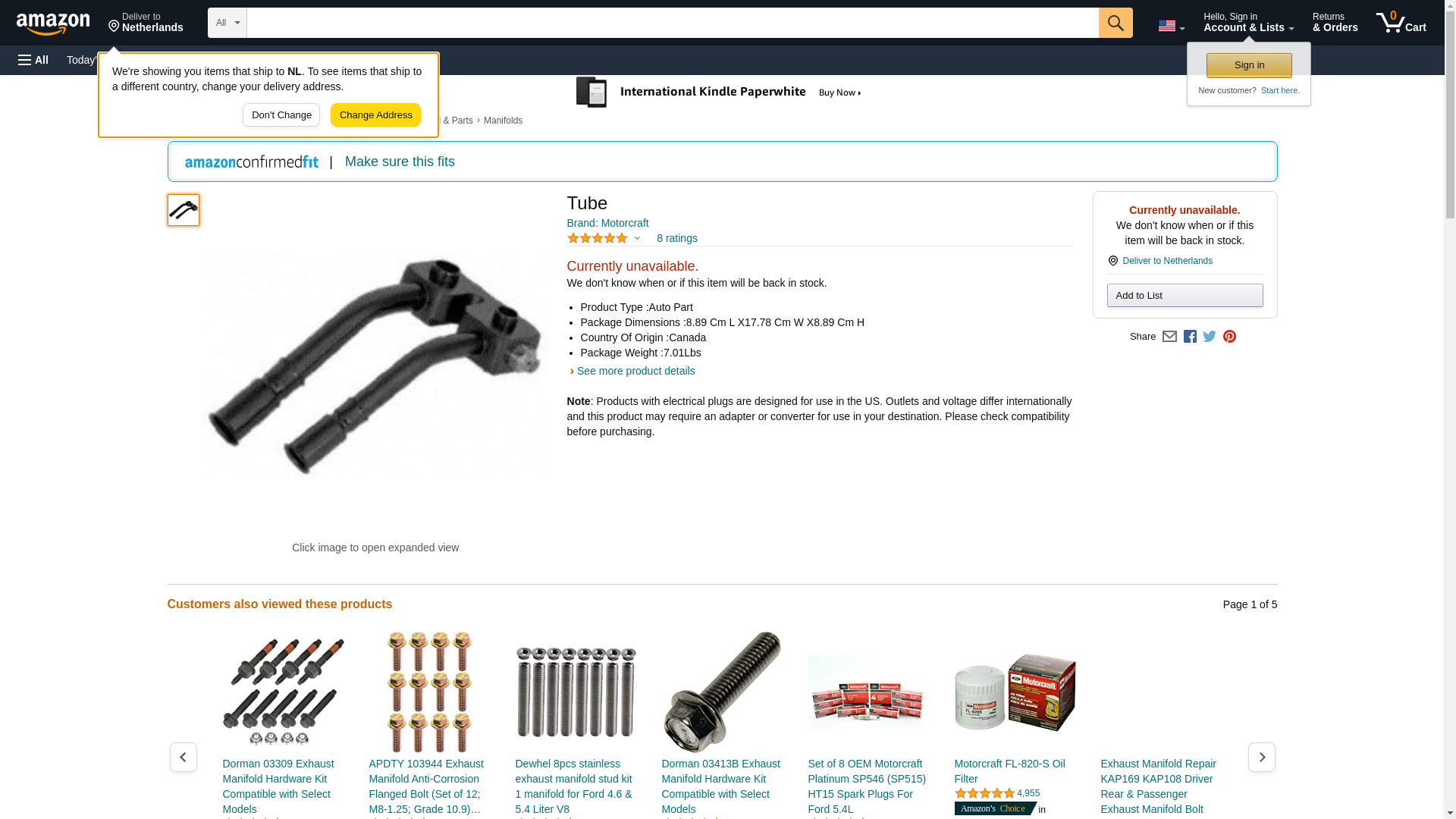Open Returns & Orders menu item
The width and height of the screenshot is (1456, 819).
(x=1335, y=23)
